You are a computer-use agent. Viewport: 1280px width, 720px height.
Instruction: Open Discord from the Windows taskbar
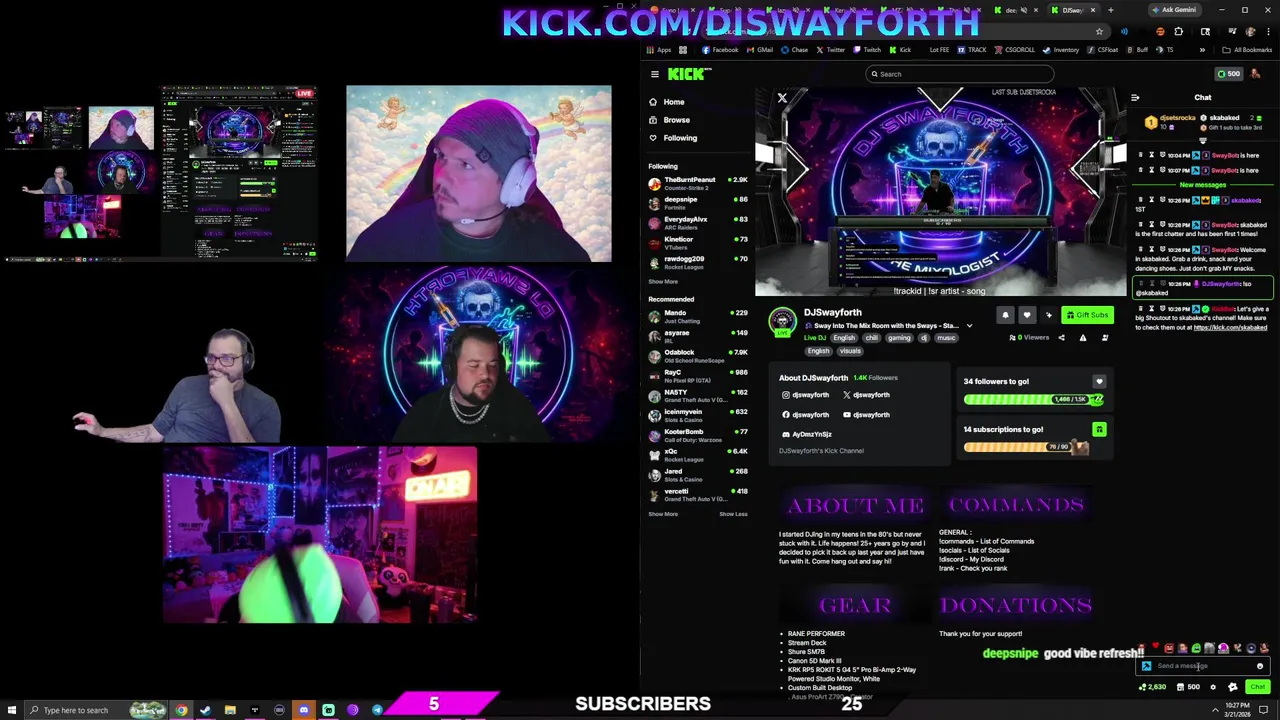click(x=304, y=710)
